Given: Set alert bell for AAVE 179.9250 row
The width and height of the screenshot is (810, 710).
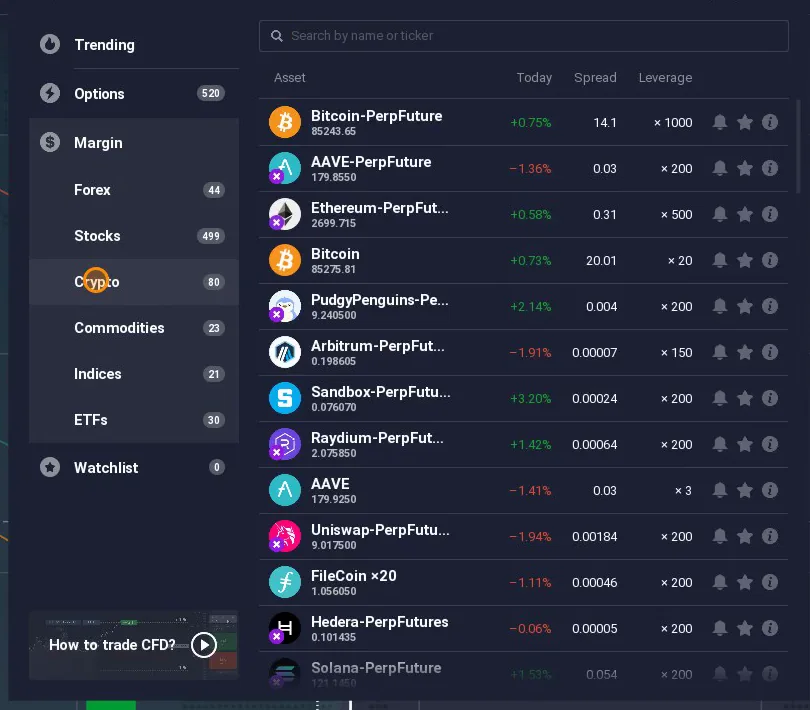Looking at the screenshot, I should pyautogui.click(x=720, y=490).
